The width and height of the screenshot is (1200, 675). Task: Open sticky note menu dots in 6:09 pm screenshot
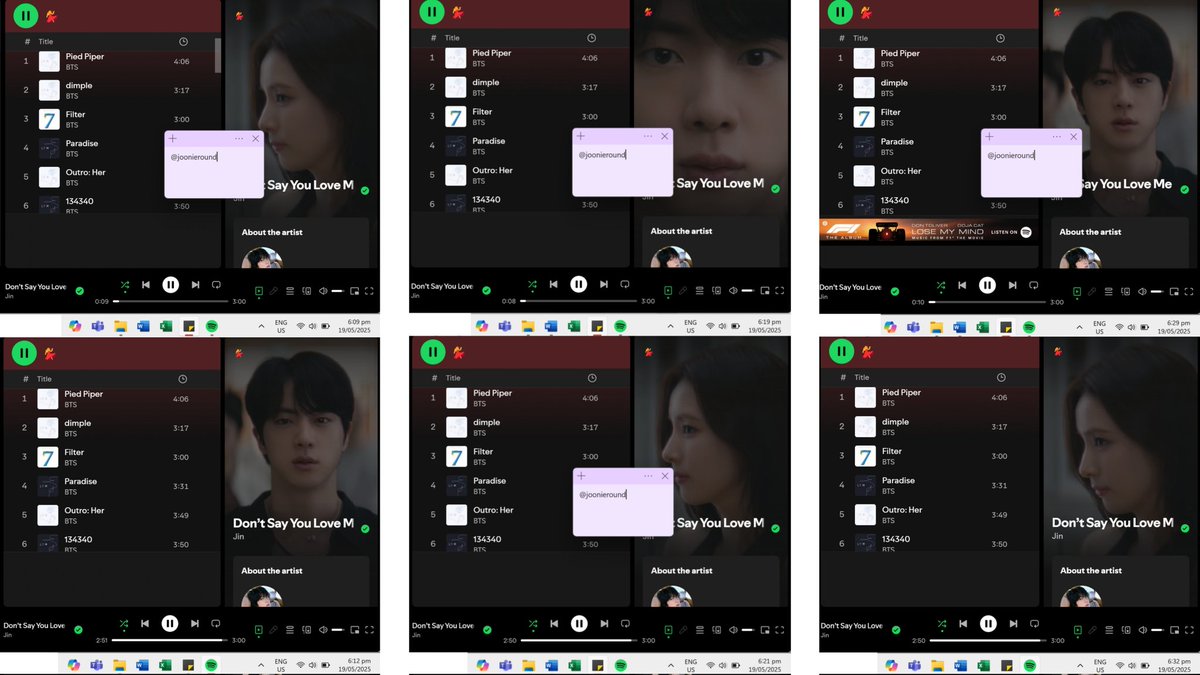[238, 139]
